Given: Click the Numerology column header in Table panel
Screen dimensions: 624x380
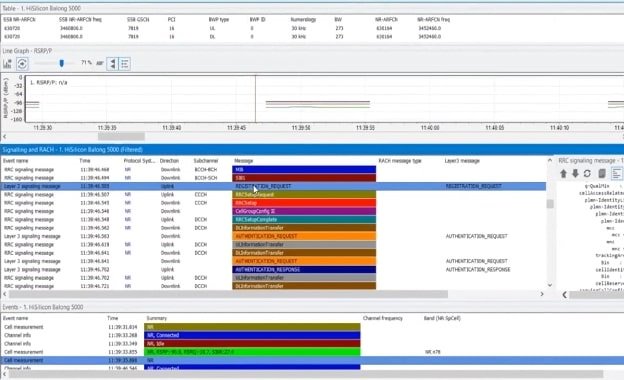Looking at the screenshot, I should click(x=303, y=19).
